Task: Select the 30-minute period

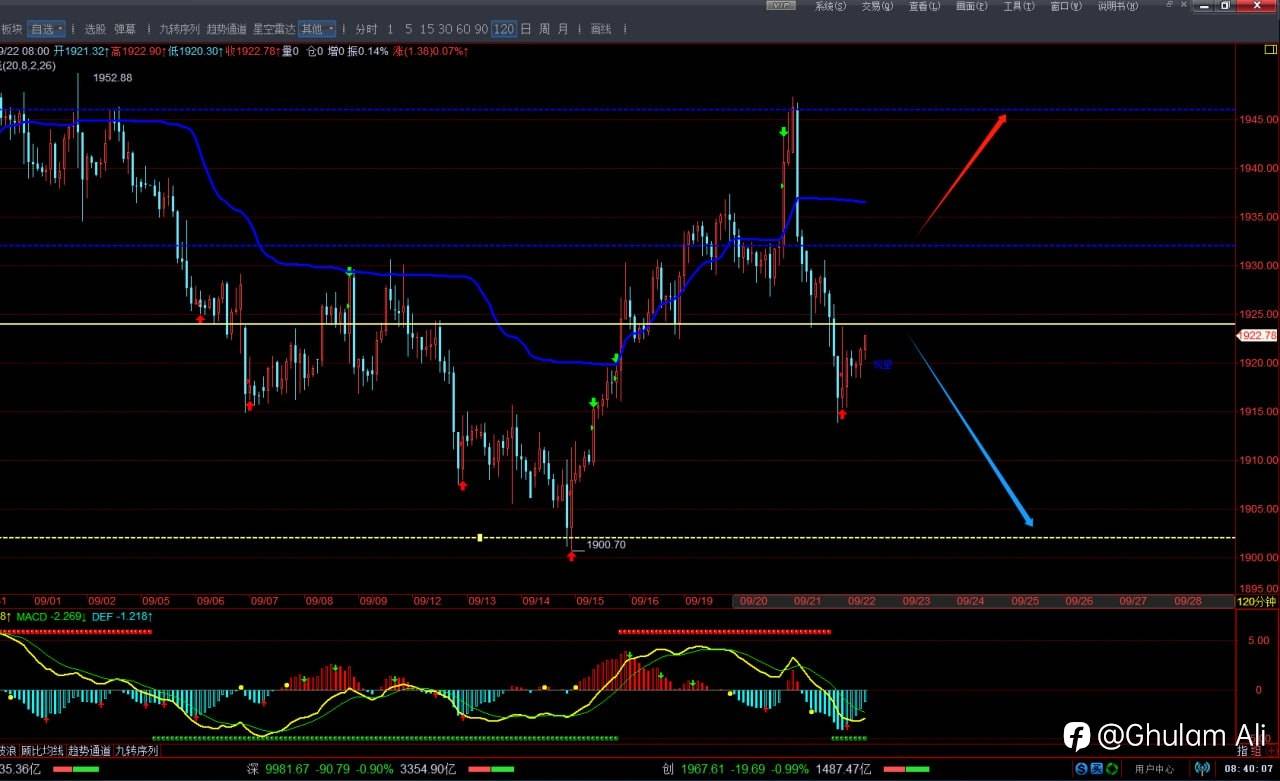Action: [445, 29]
